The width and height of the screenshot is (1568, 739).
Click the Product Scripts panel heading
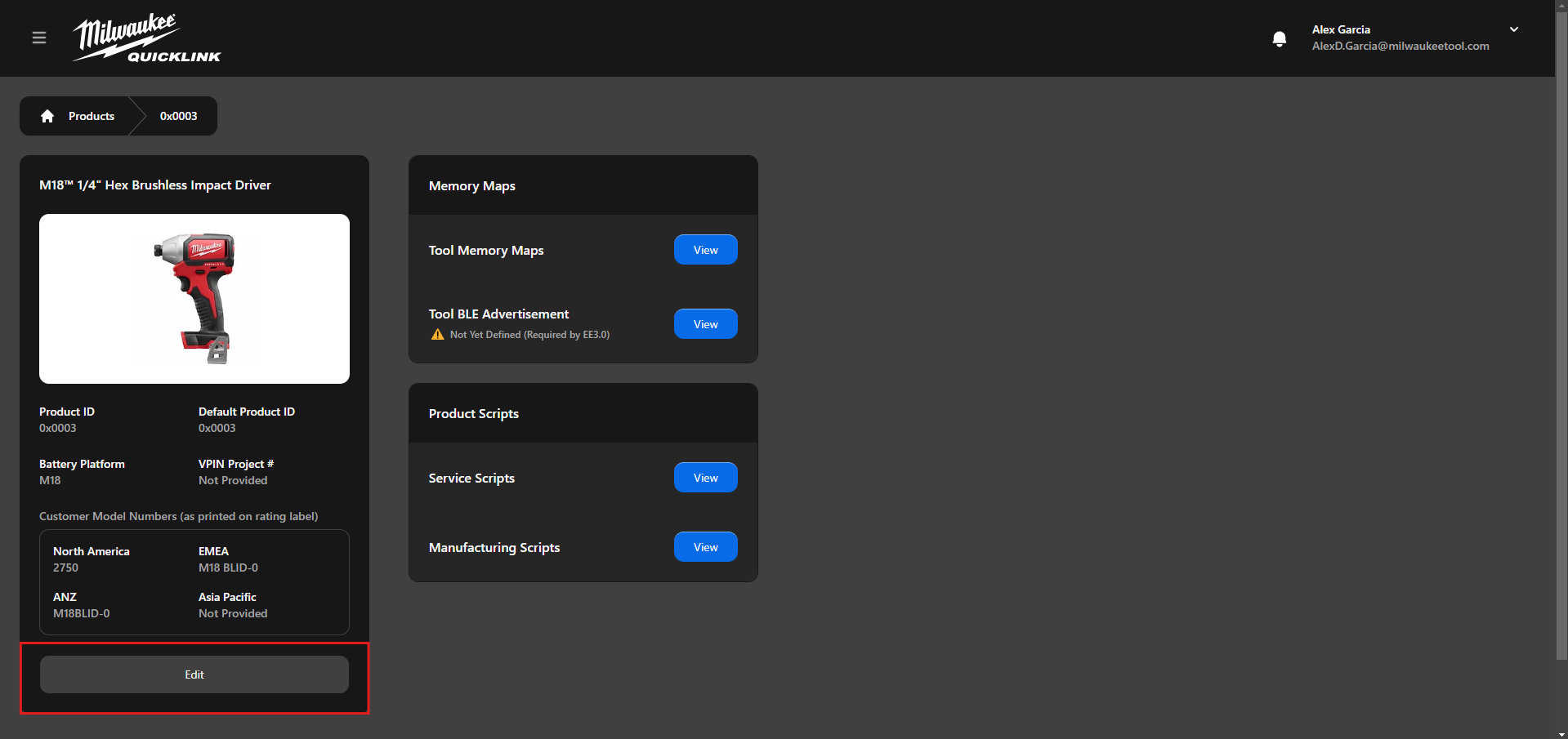474,414
